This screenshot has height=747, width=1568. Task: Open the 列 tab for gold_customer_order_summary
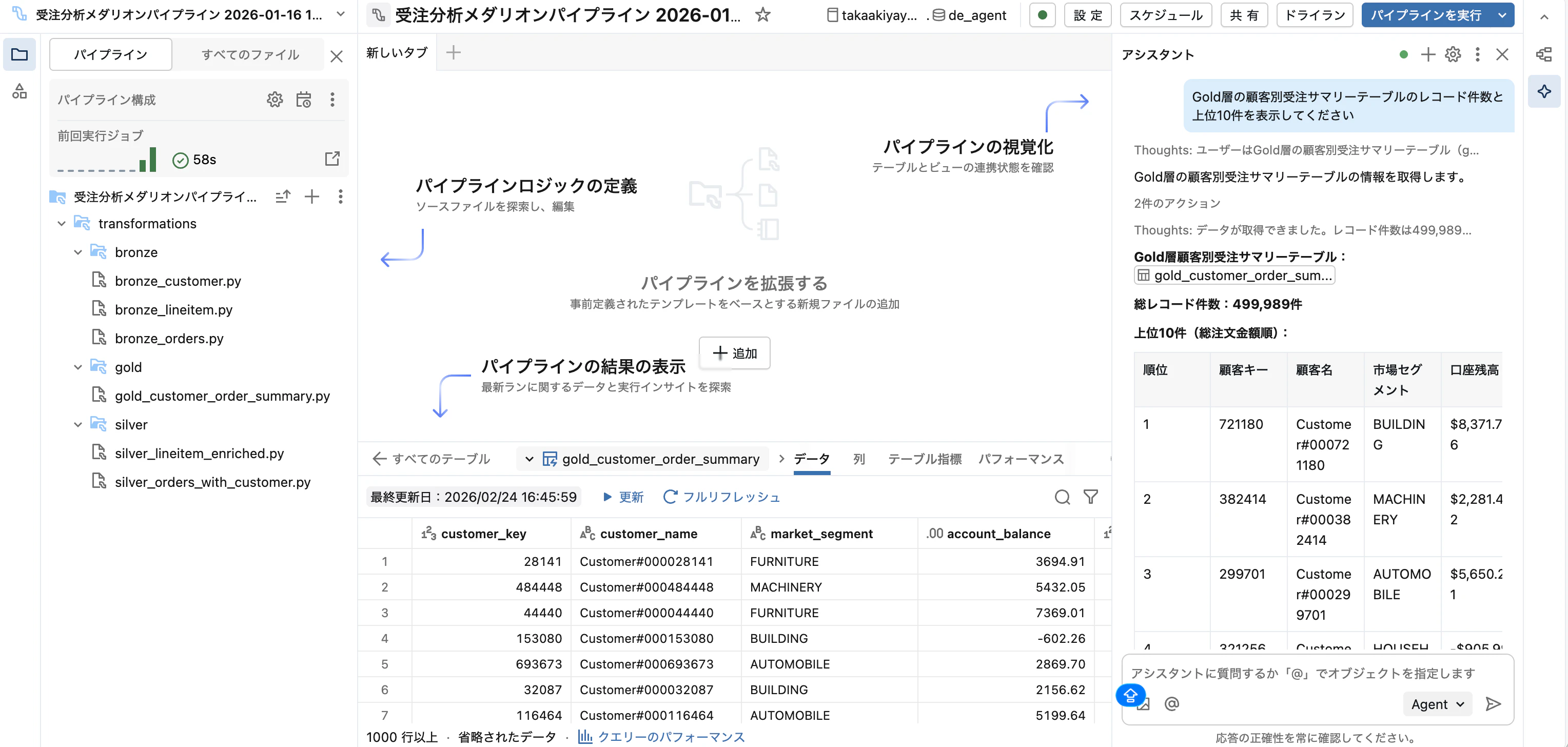859,459
